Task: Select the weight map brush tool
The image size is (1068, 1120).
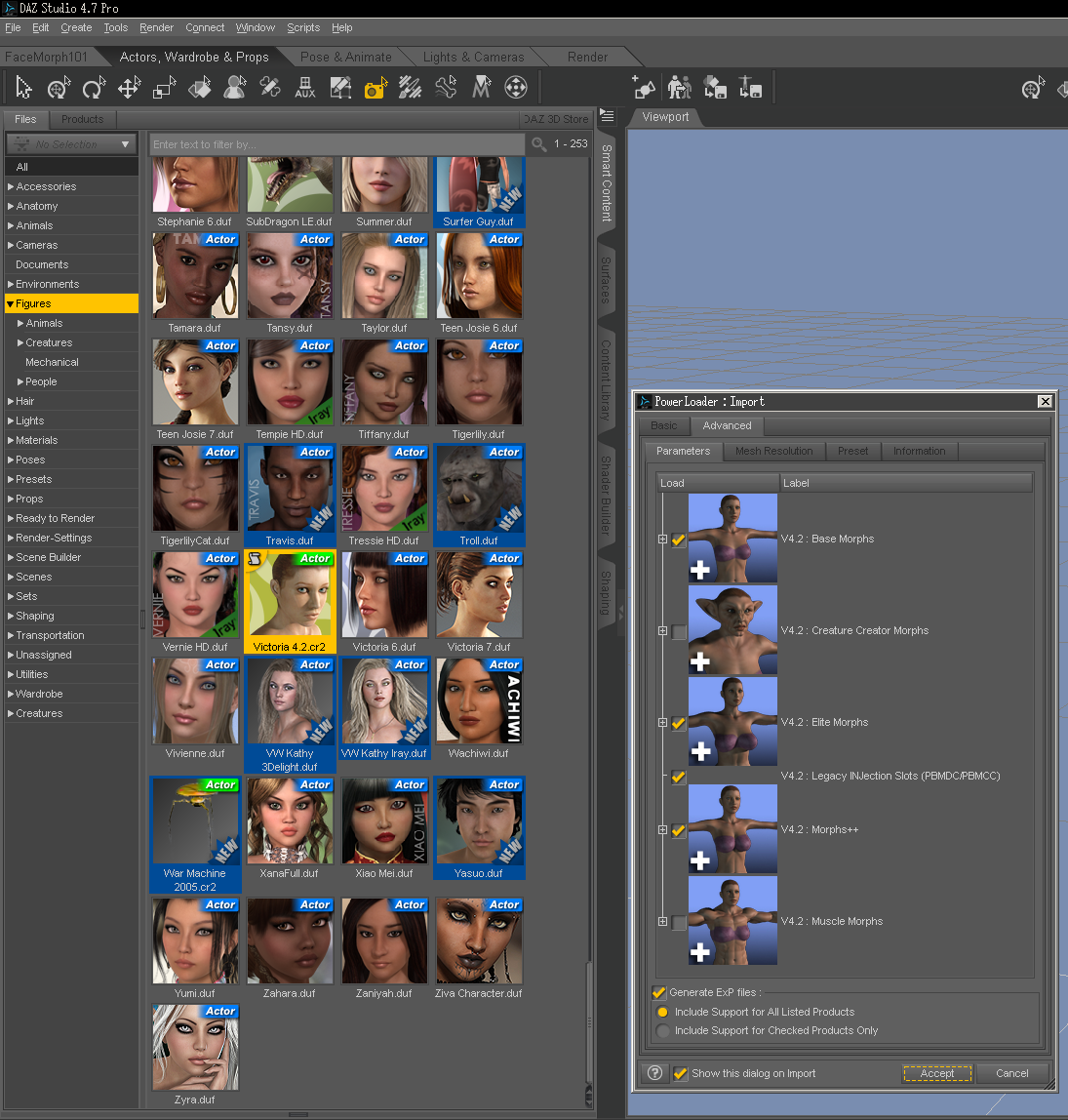Action: [x=410, y=88]
